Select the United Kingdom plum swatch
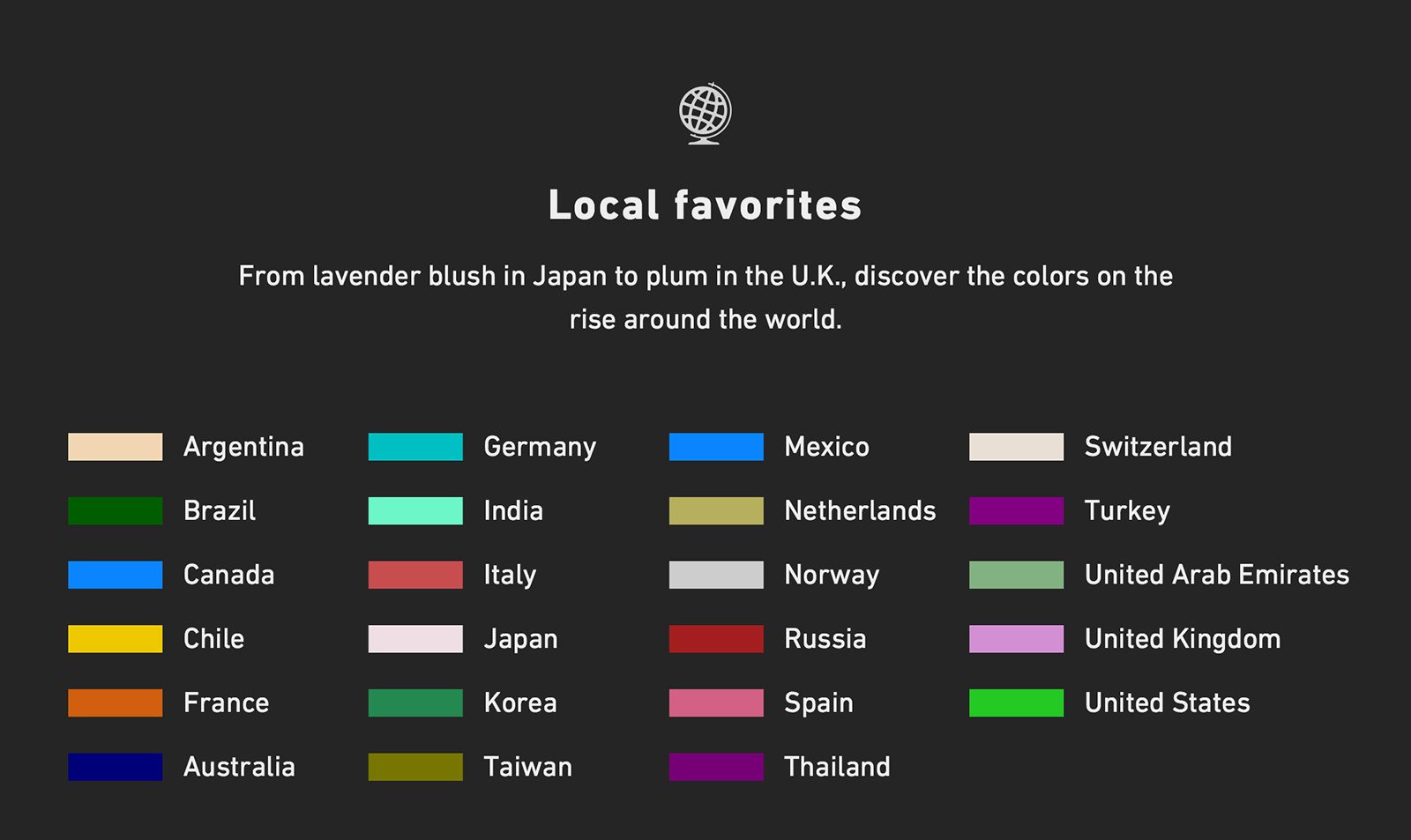 tap(1017, 639)
